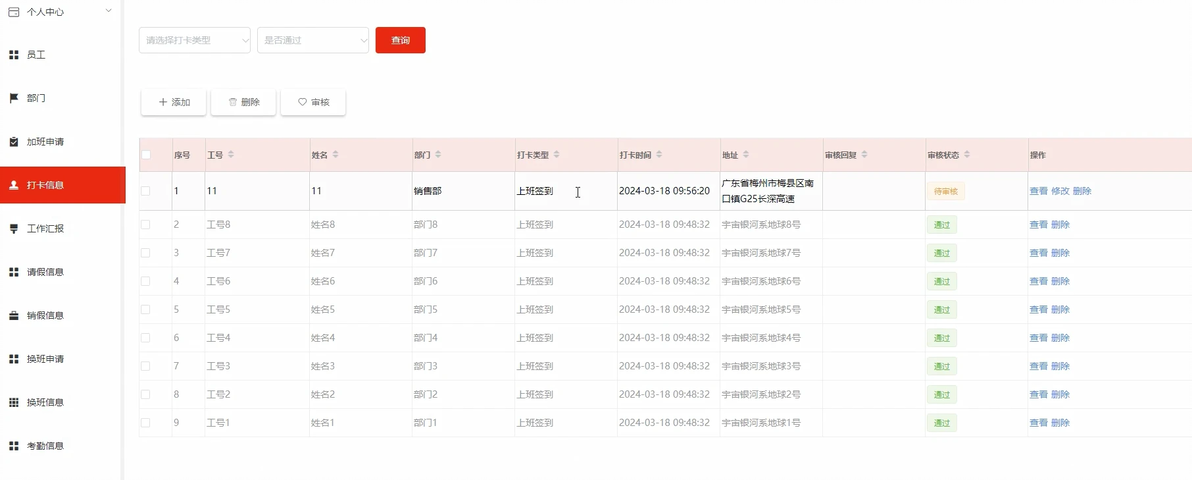Click the 个人中心 card icon
Image resolution: width=1192 pixels, height=480 pixels.
[14, 11]
